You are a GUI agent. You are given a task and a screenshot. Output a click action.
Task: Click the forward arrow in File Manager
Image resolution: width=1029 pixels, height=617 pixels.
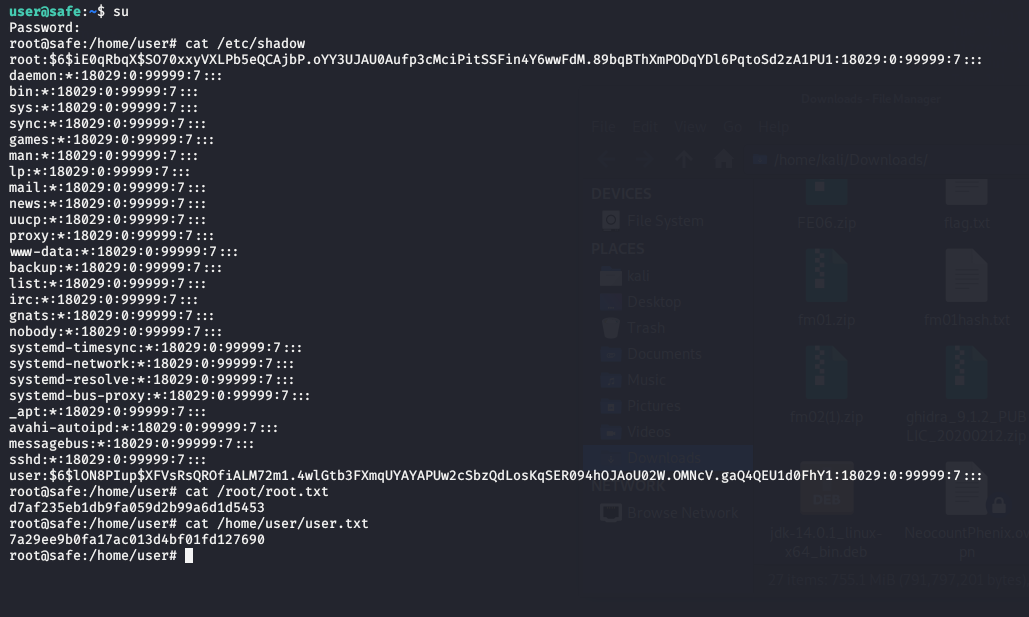pos(645,160)
